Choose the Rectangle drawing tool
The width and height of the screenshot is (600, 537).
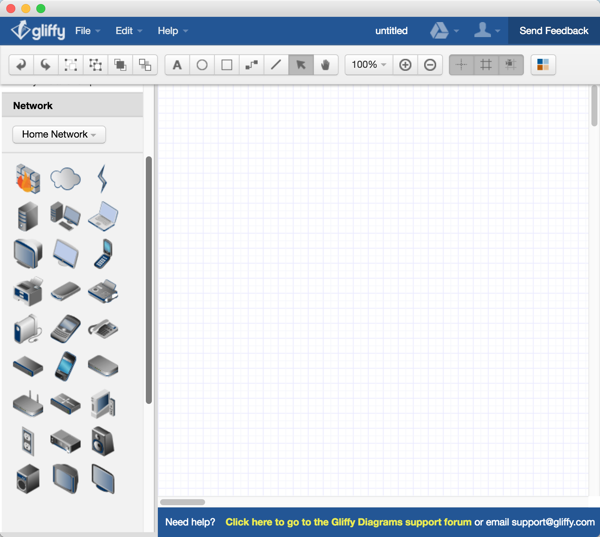tap(227, 65)
